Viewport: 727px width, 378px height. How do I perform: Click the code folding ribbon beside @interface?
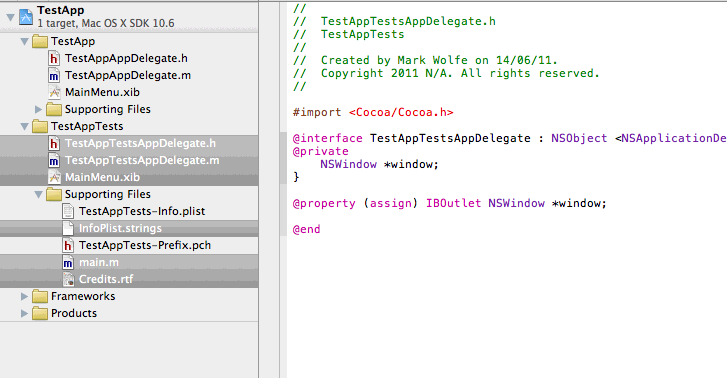coord(283,158)
